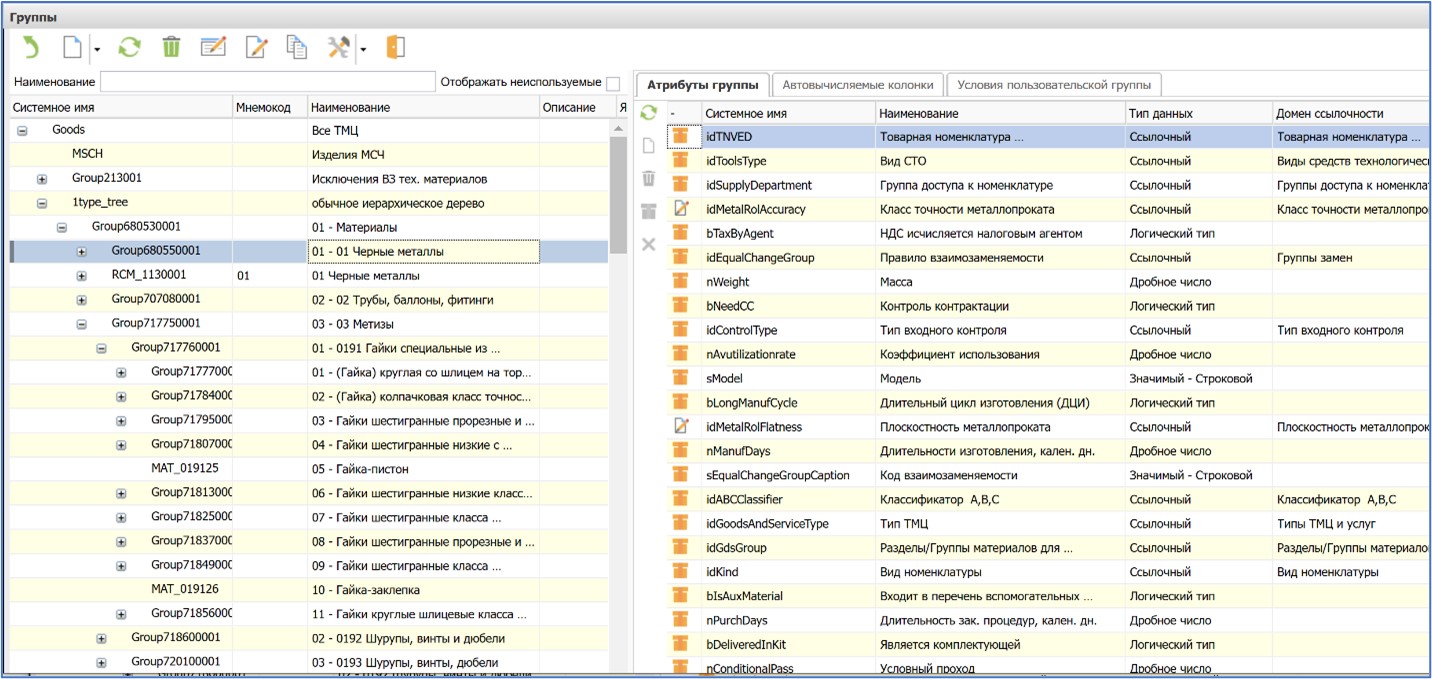
Task: Click the orange exit door icon
Action: pos(395,47)
